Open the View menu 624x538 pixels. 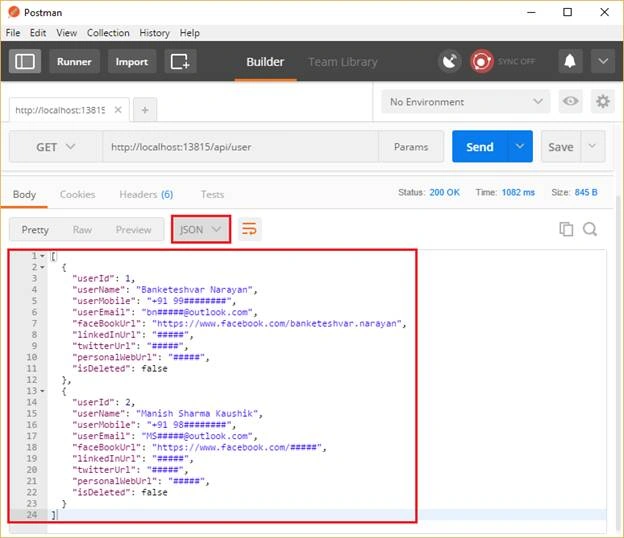[x=66, y=33]
